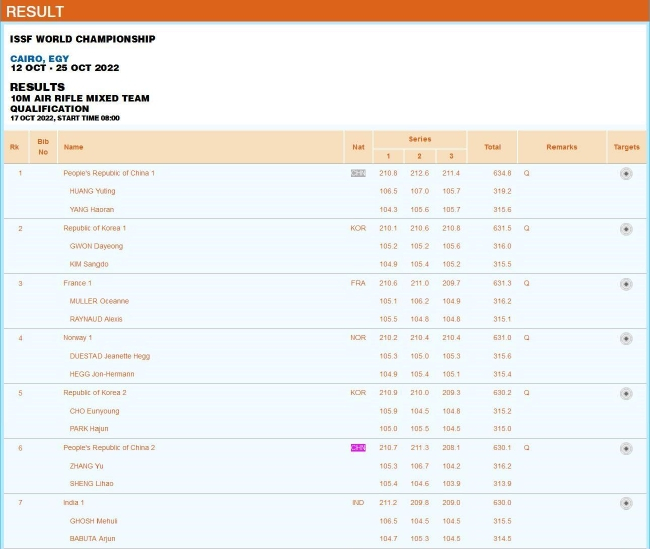Click total score 631.3

pyautogui.click(x=502, y=283)
